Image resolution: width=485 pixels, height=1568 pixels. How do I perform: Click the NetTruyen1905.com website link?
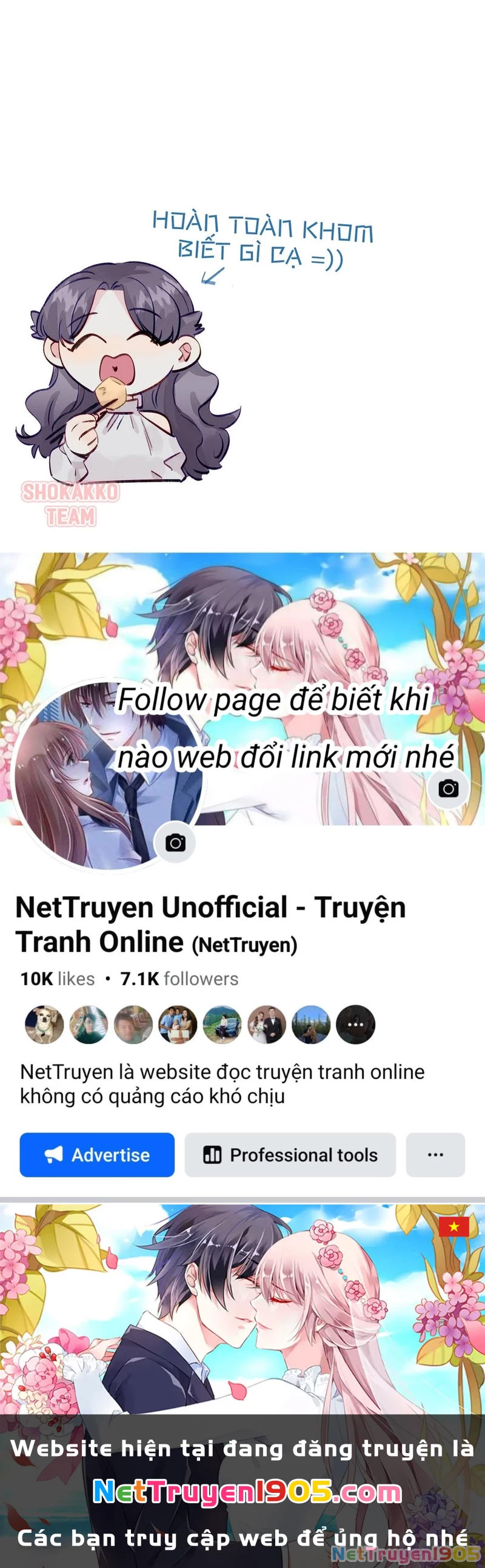click(x=247, y=1491)
